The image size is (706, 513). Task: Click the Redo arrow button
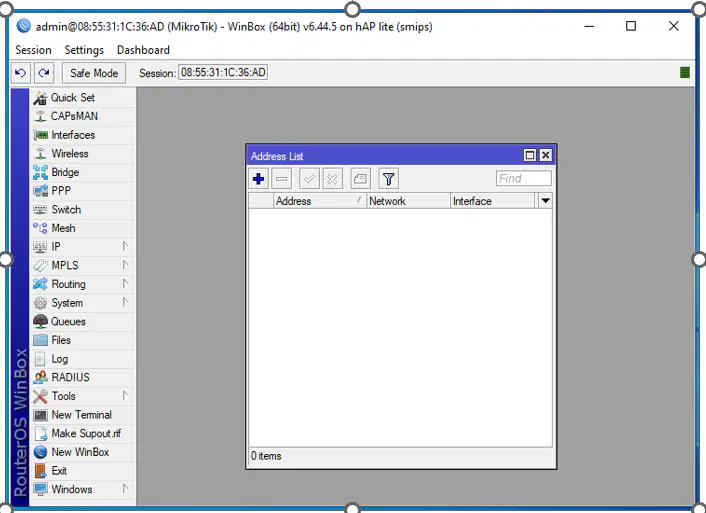pyautogui.click(x=44, y=73)
